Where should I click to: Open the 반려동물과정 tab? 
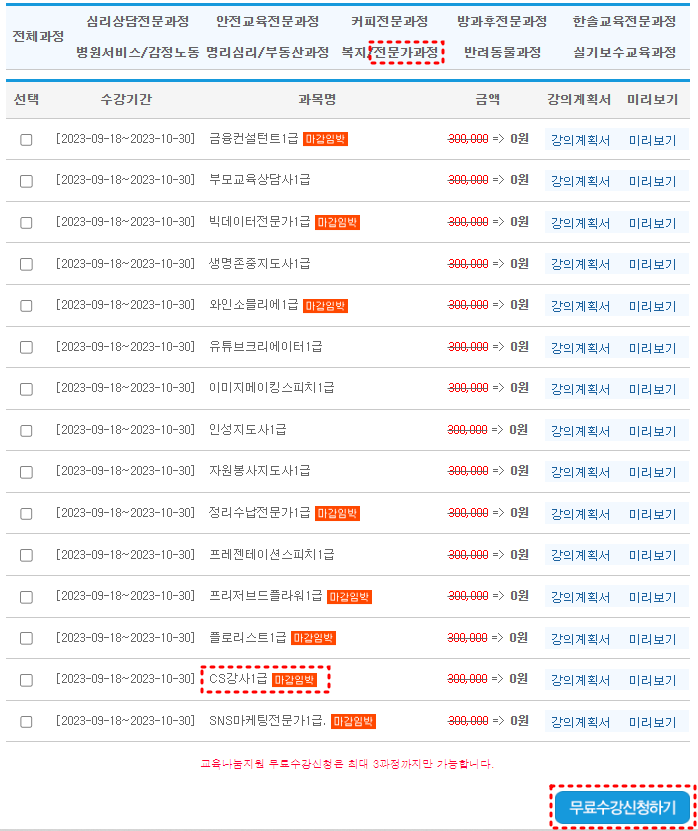[x=502, y=52]
